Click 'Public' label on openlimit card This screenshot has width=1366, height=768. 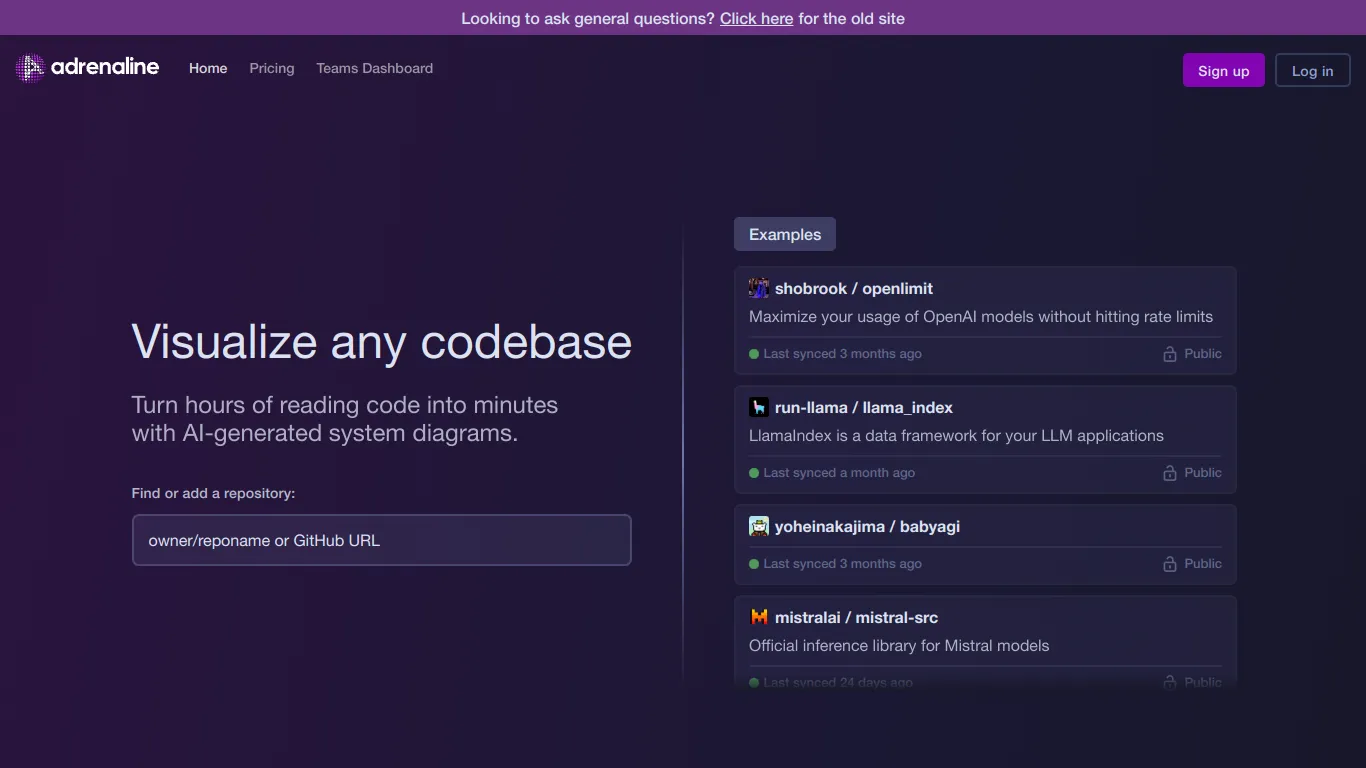click(x=1203, y=354)
